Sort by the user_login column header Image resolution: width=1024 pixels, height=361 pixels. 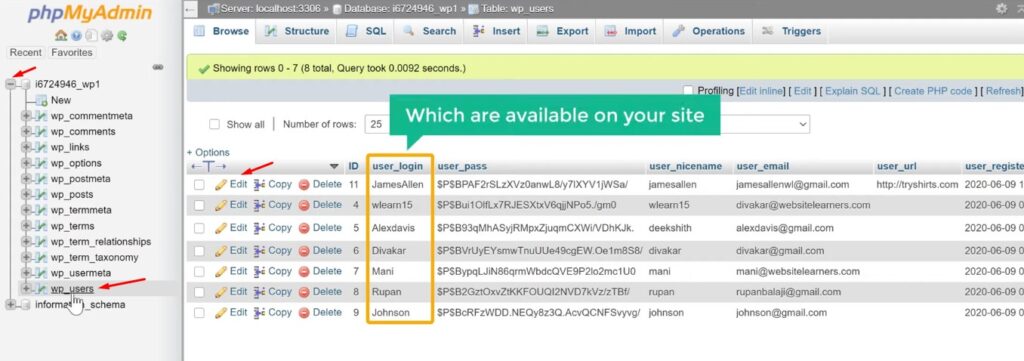tap(397, 166)
